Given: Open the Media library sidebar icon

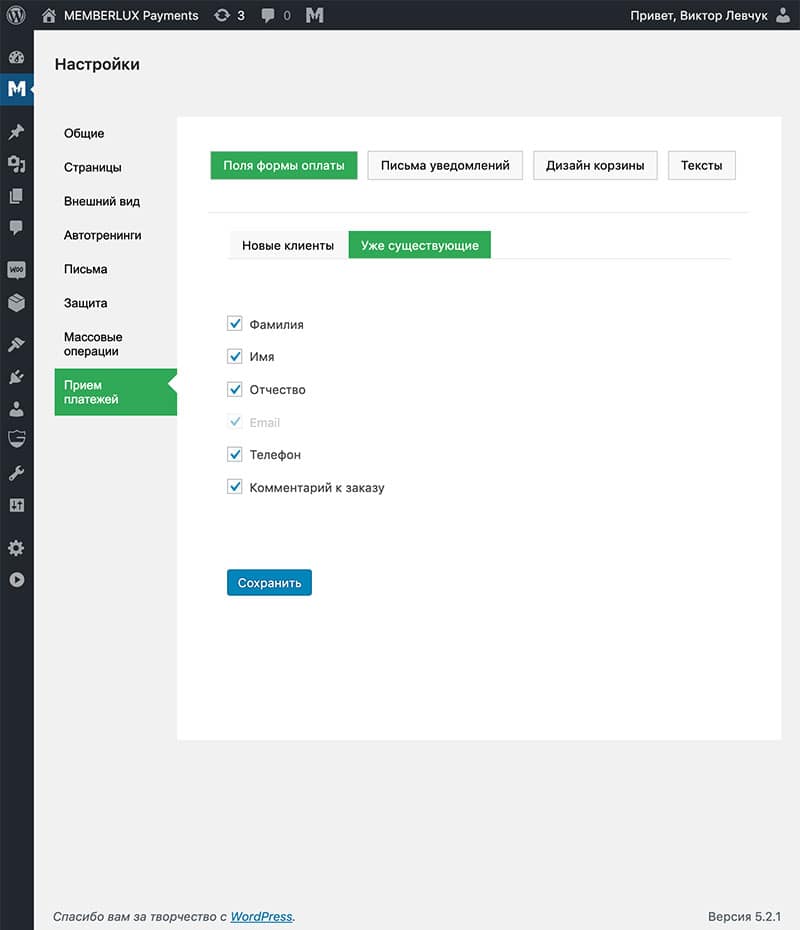Looking at the screenshot, I should [x=16, y=164].
